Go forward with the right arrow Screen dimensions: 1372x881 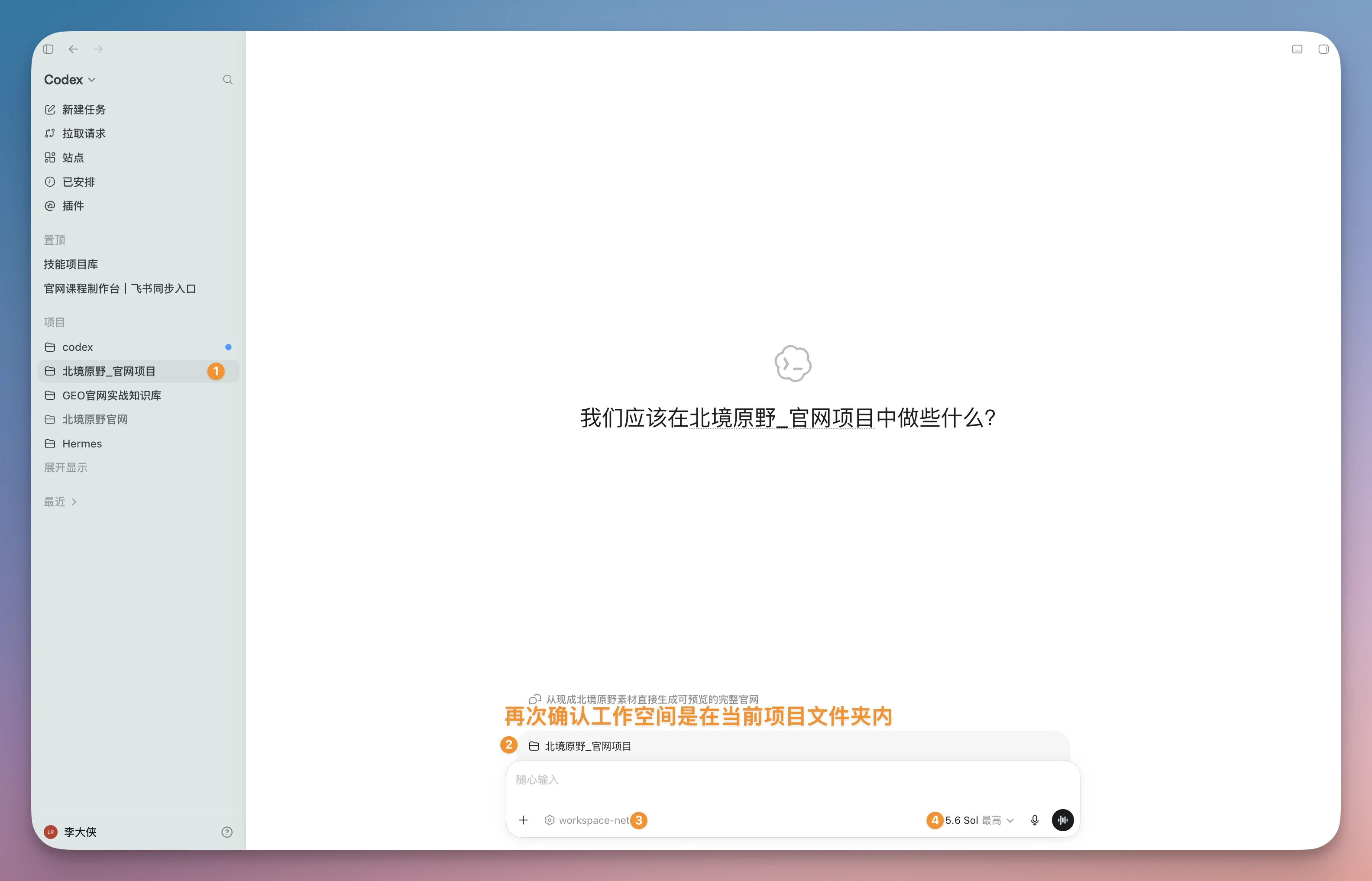click(98, 49)
